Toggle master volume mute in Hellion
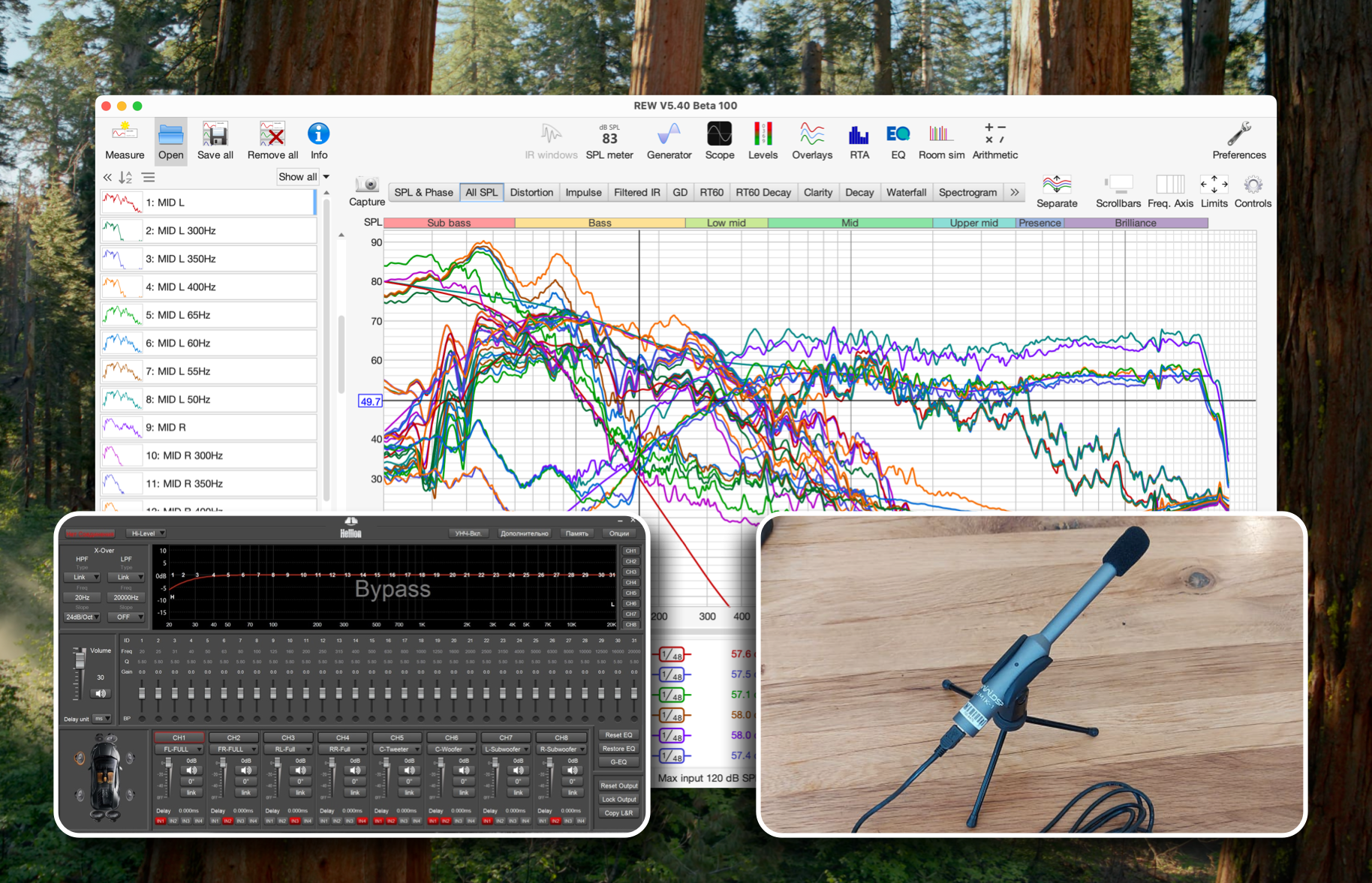This screenshot has width=1372, height=883. tap(101, 693)
